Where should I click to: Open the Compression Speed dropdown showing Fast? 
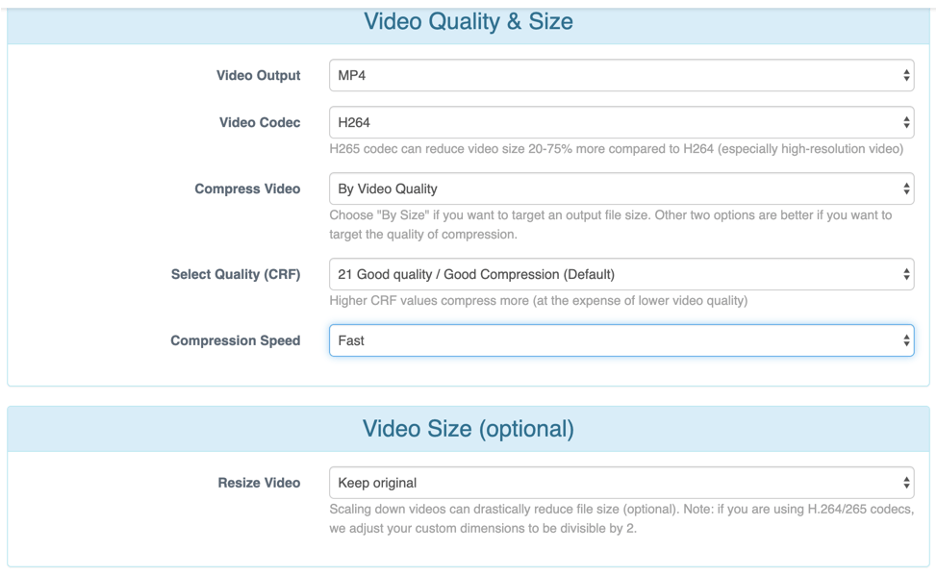tap(620, 340)
